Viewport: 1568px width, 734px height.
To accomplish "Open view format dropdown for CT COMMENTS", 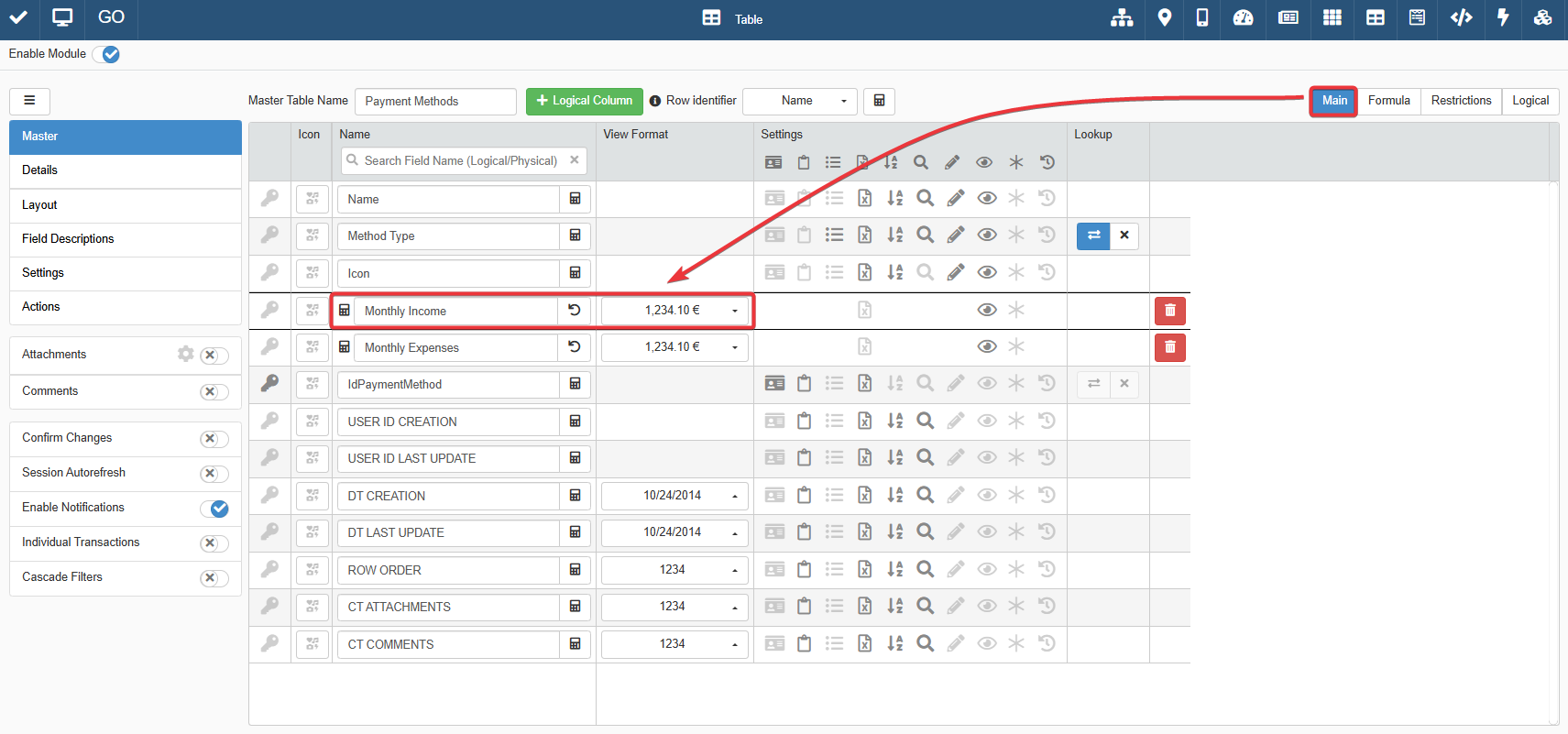I will point(674,644).
